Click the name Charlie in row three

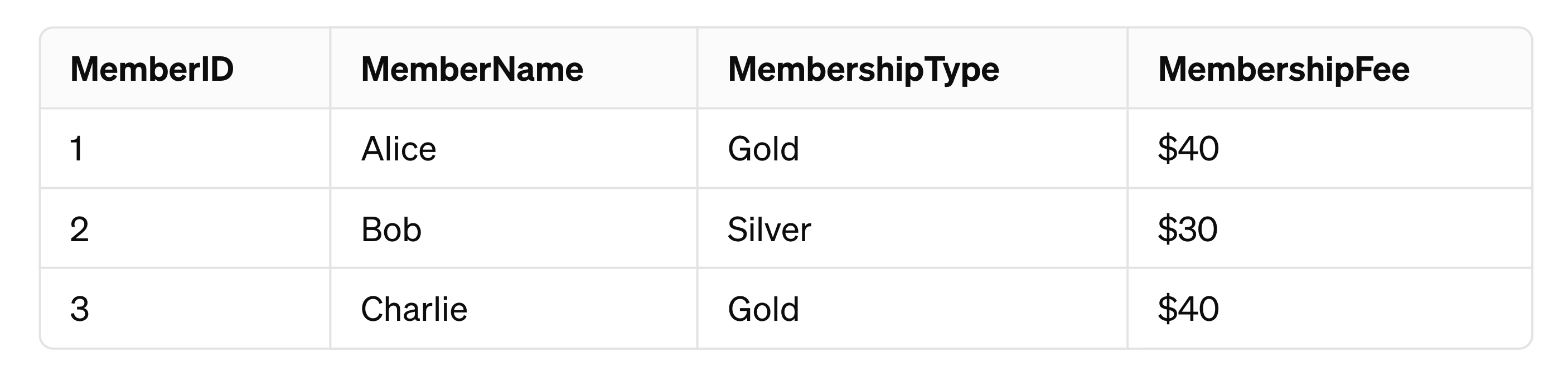[414, 309]
